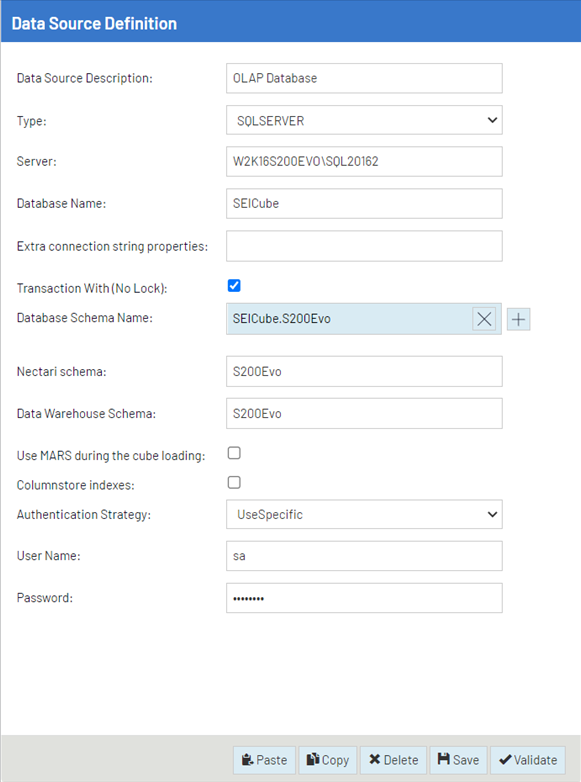
Task: Remove the SEICube.S200Evo schema with X icon
Action: tap(484, 319)
